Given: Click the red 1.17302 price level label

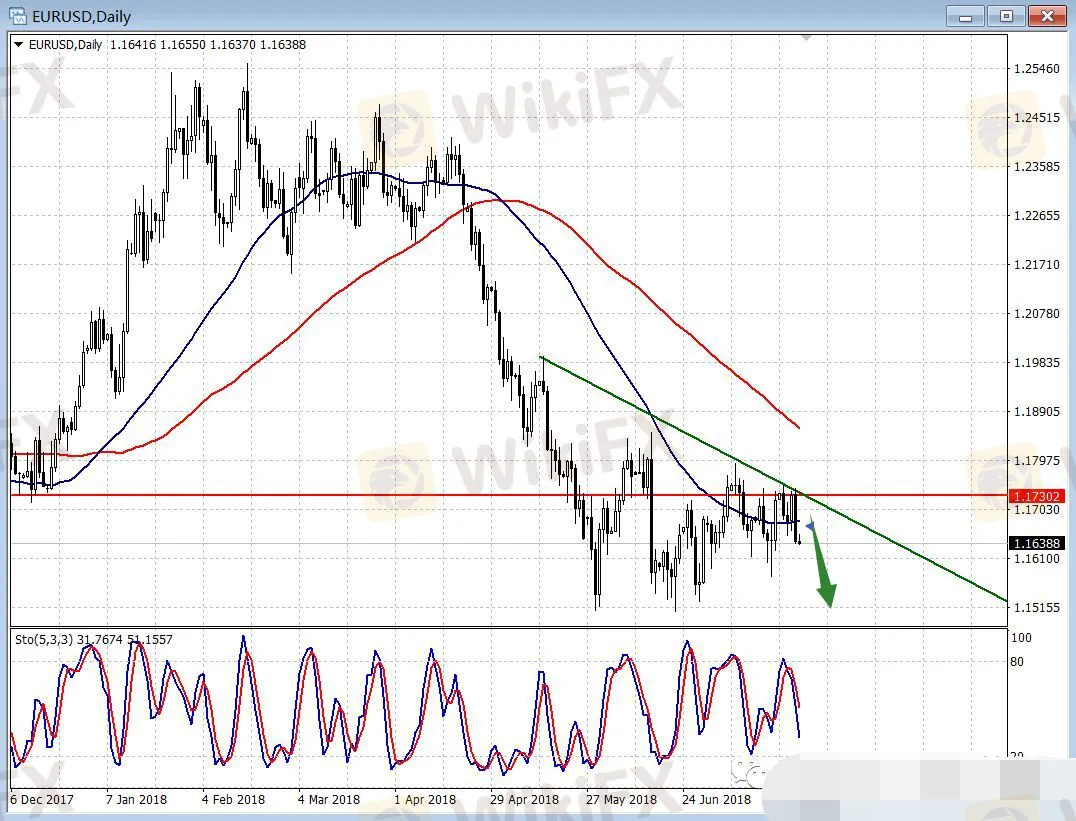Looking at the screenshot, I should (x=1035, y=495).
